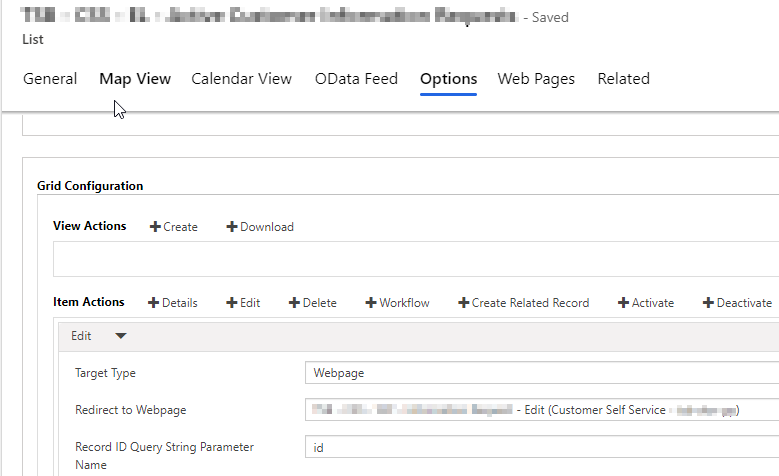Screen dimensions: 779x476
Task: Click the plus icon next to Edit action
Action: pyautogui.click(x=232, y=303)
